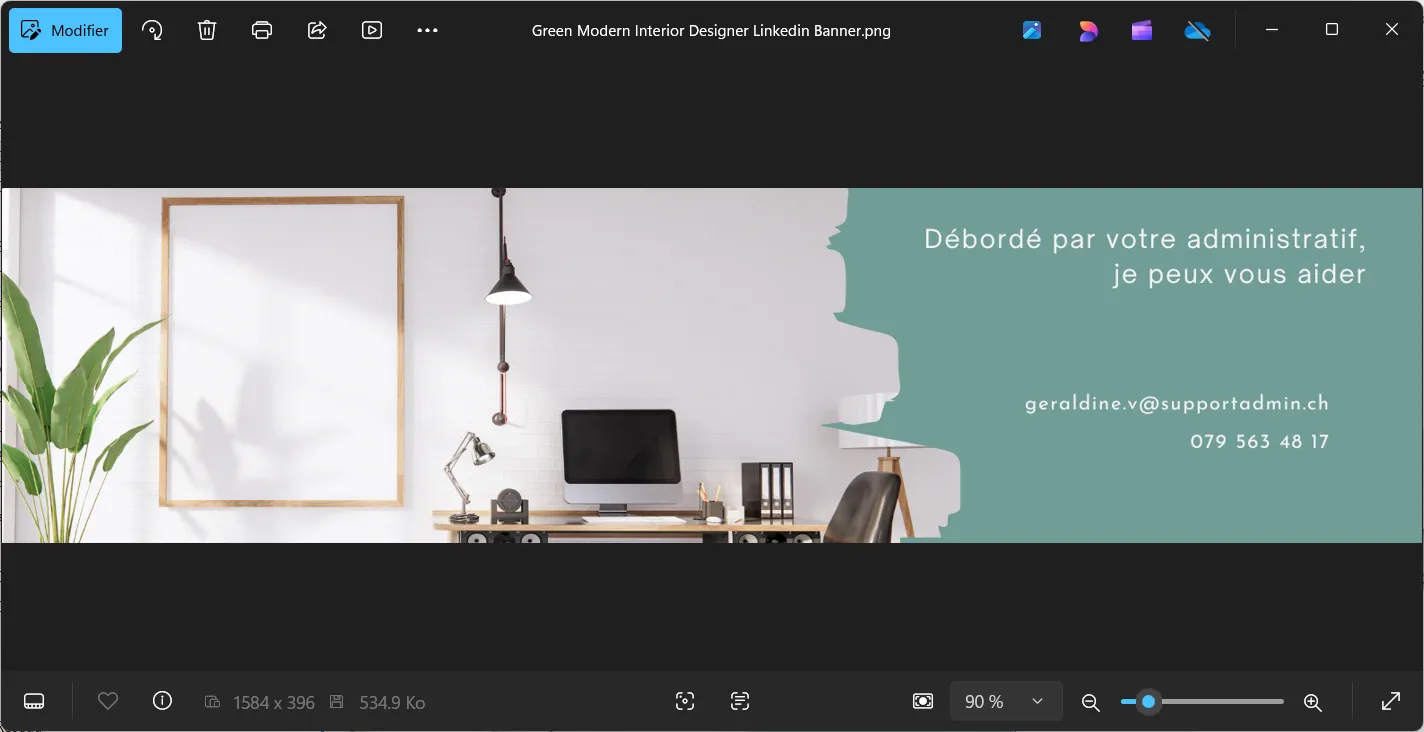
Task: Share the banner image
Action: (317, 30)
